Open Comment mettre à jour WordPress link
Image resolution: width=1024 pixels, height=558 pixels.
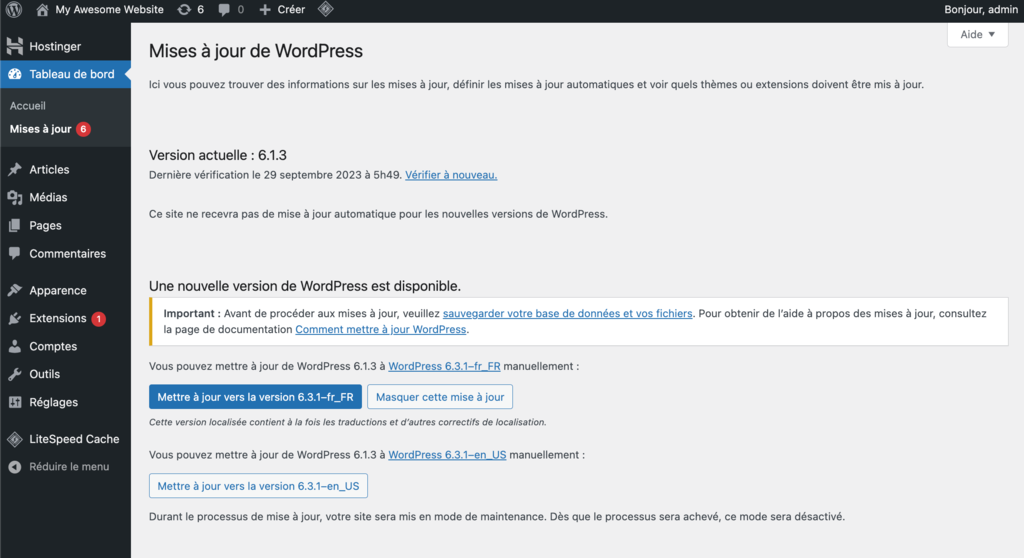(381, 329)
